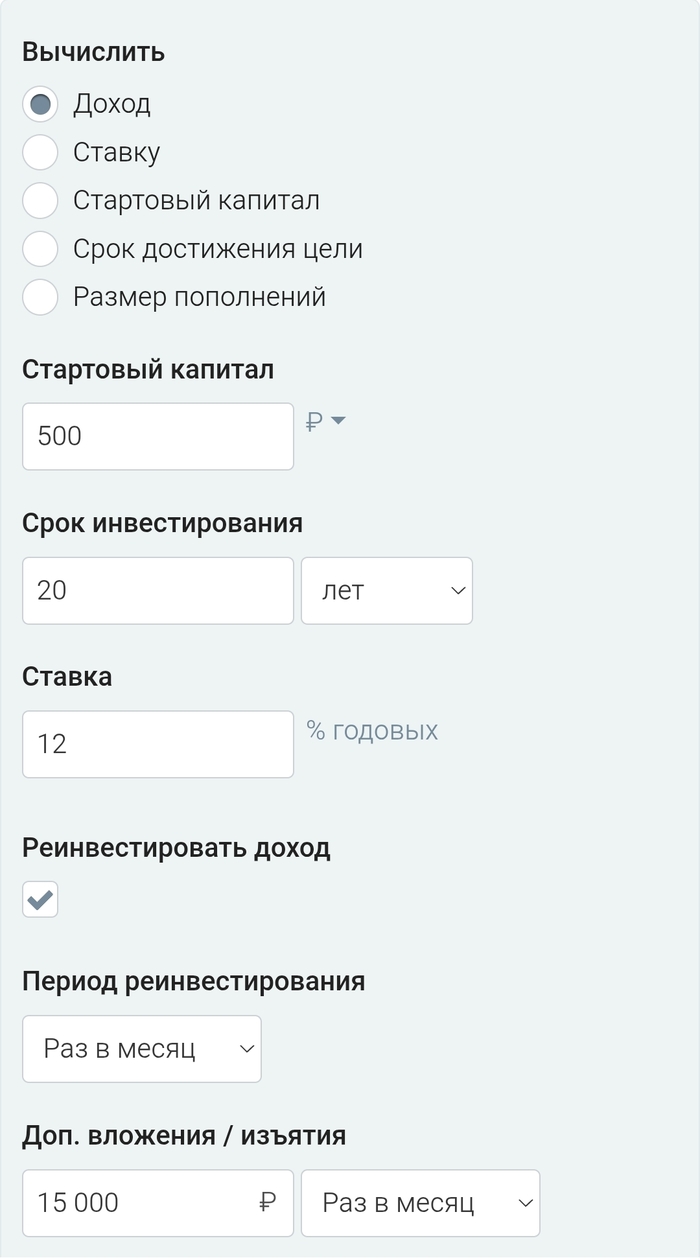Open the лет period unit dropdown

386,590
